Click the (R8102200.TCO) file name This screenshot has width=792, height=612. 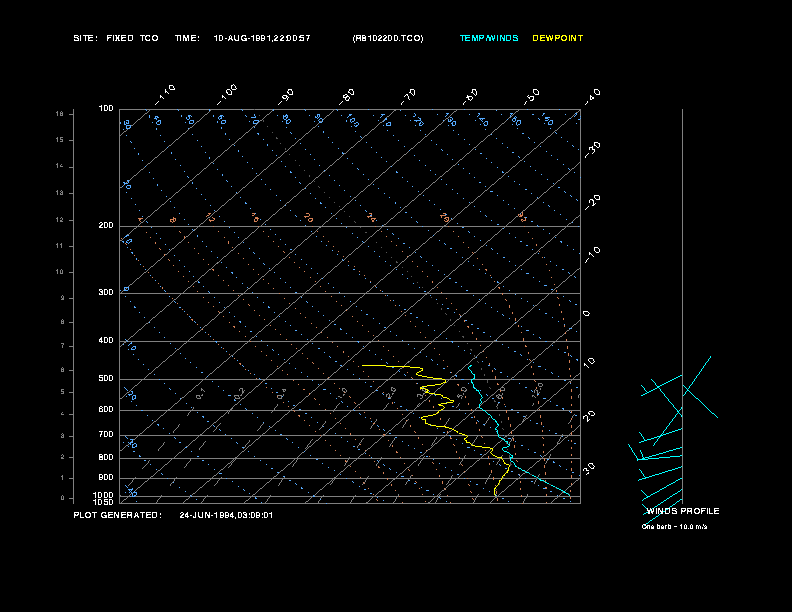pyautogui.click(x=388, y=38)
